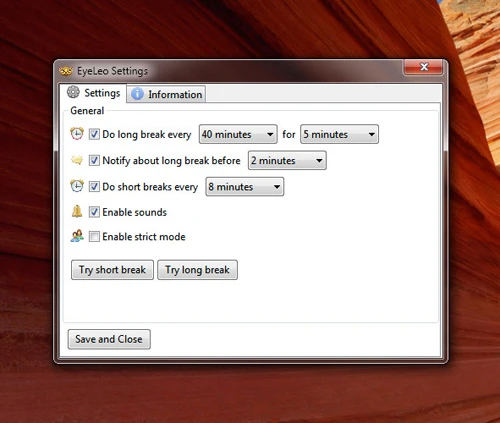Try a short break
The height and width of the screenshot is (423, 500).
(112, 270)
